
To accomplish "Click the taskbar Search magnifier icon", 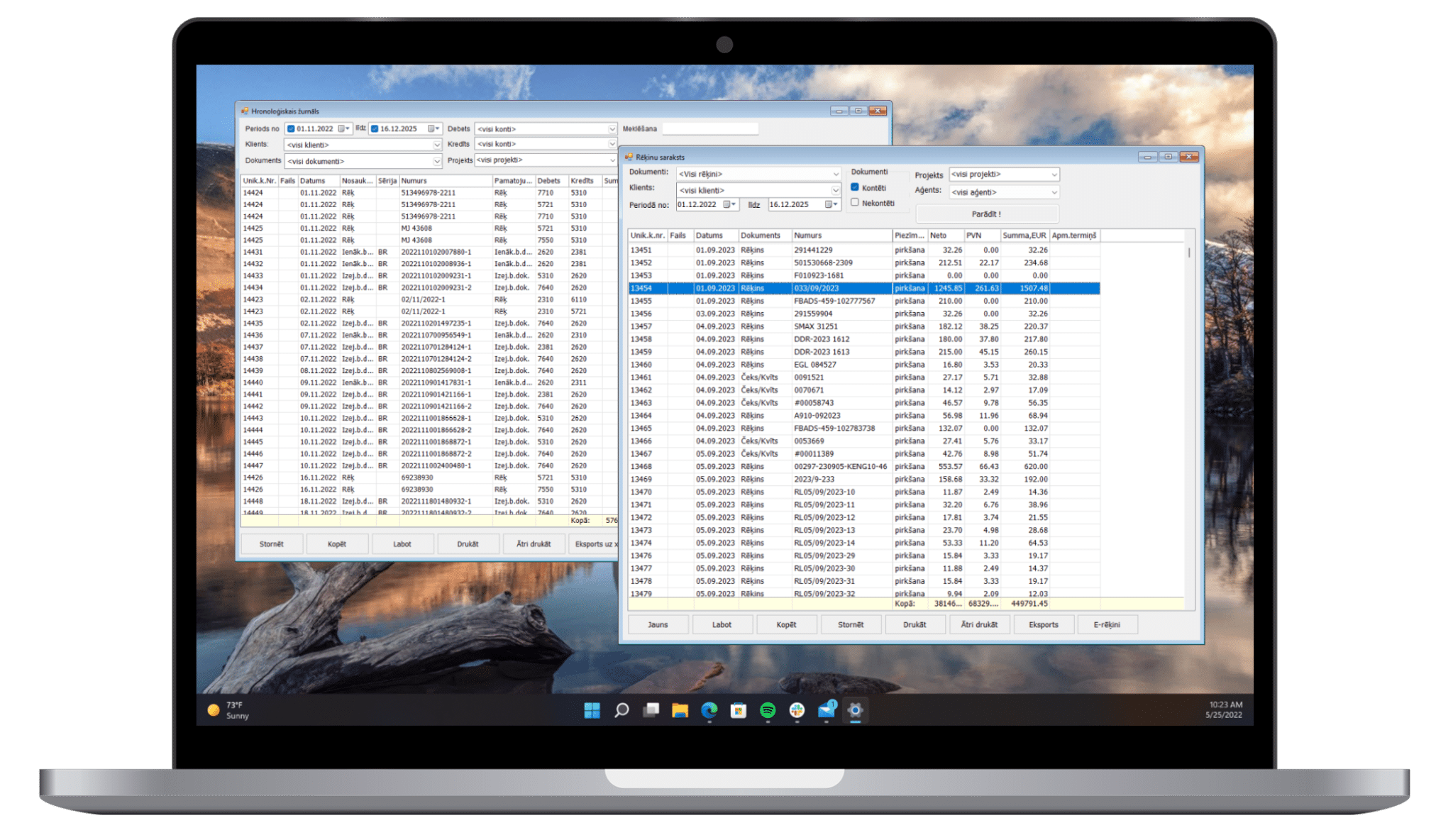I will coord(621,710).
